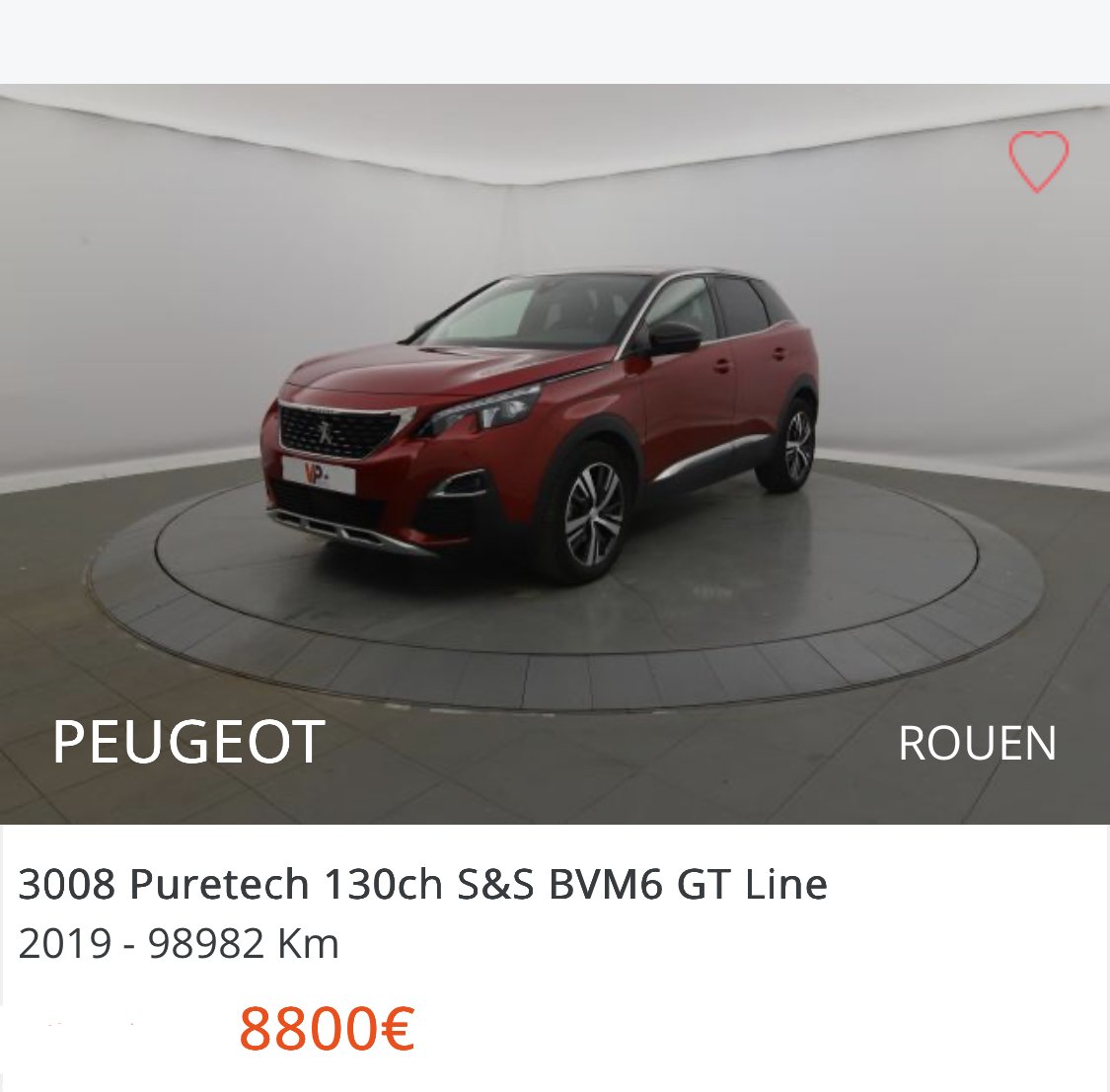This screenshot has height=1092, width=1110.
Task: Add the listing to favorites with heart icon
Action: coord(1038,162)
